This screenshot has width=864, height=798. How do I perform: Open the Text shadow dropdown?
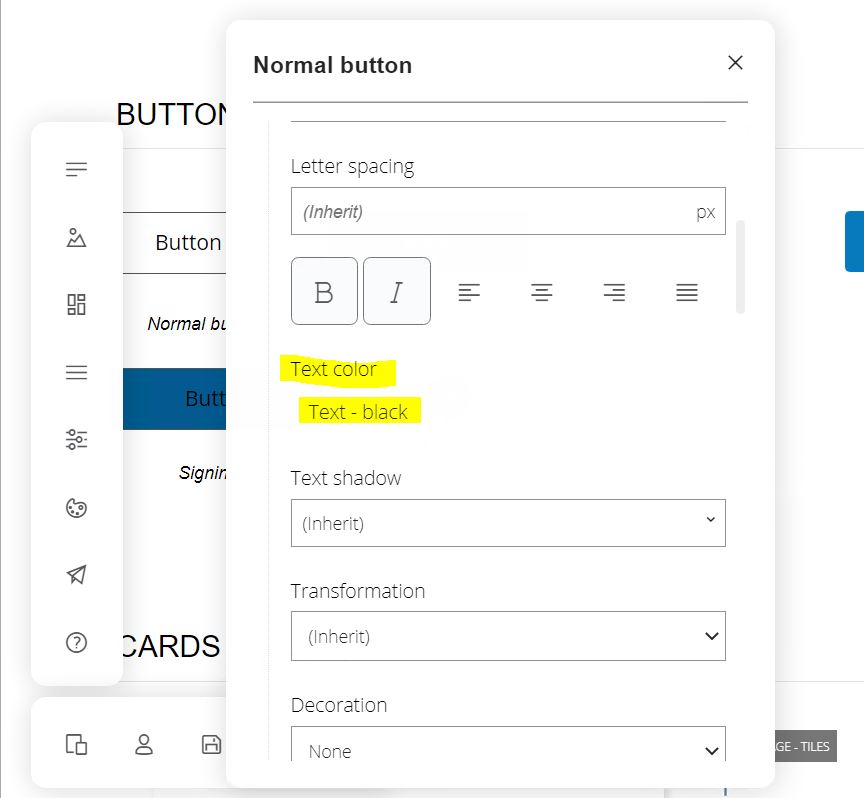(x=508, y=523)
